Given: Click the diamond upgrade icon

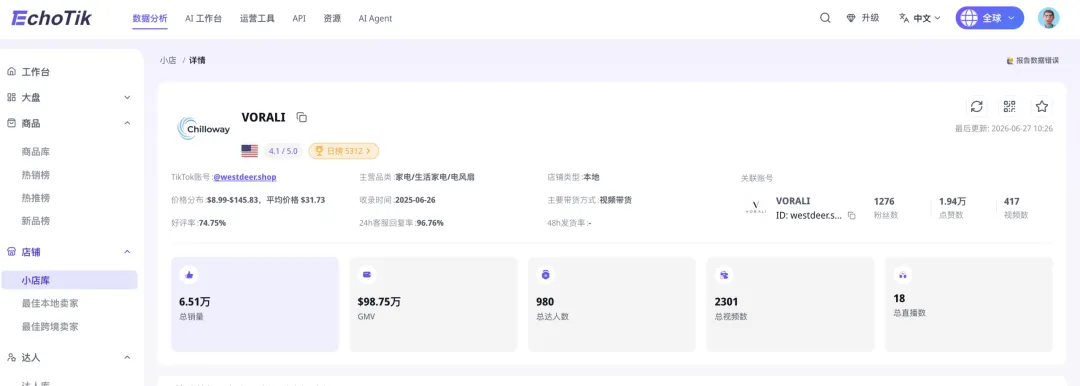Looking at the screenshot, I should tap(851, 19).
